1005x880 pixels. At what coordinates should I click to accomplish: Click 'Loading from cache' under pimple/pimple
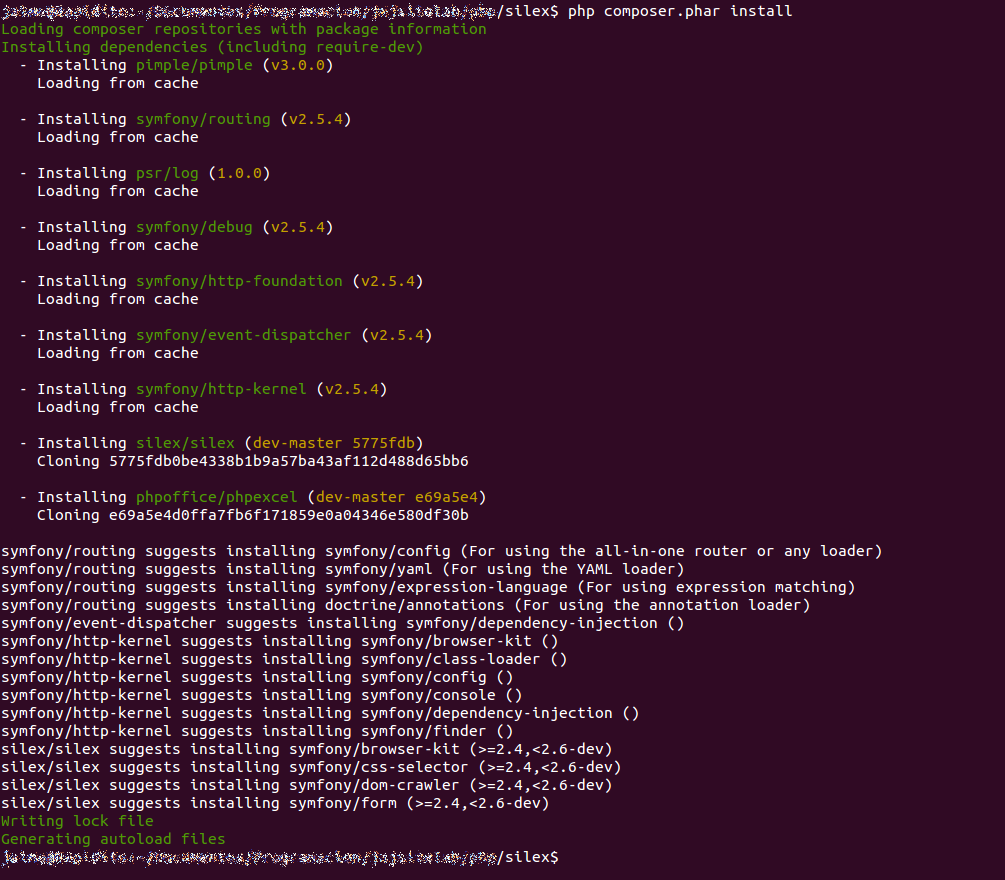pyautogui.click(x=118, y=83)
